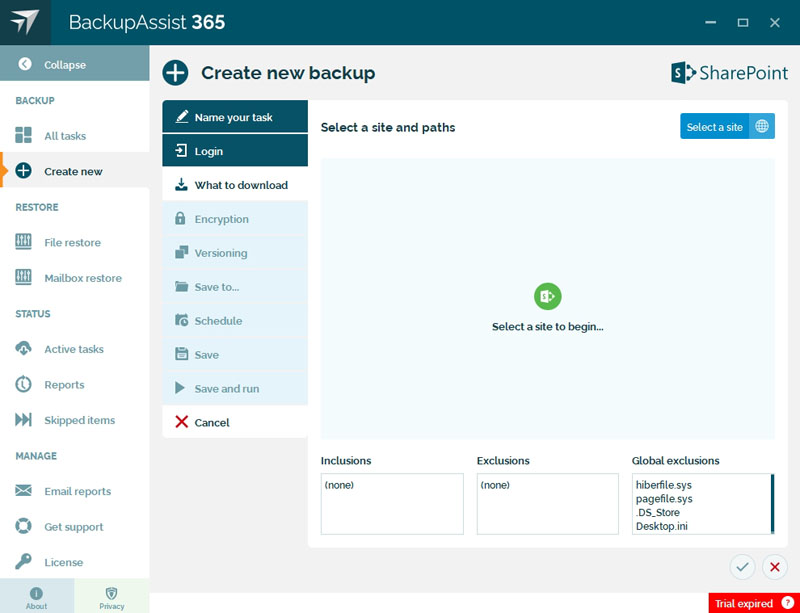Viewport: 800px width, 613px height.
Task: Click the SharePoint logo at top right
Action: point(730,72)
